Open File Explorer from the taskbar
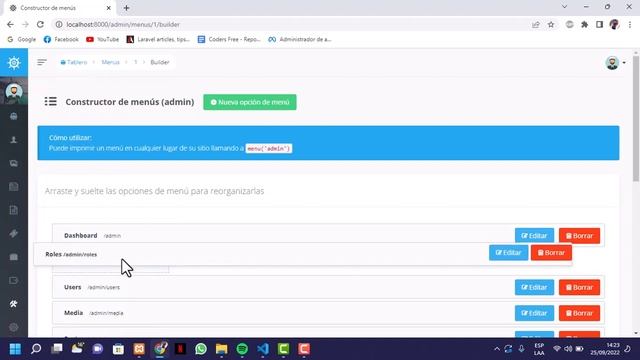The width and height of the screenshot is (640, 360). pos(222,349)
